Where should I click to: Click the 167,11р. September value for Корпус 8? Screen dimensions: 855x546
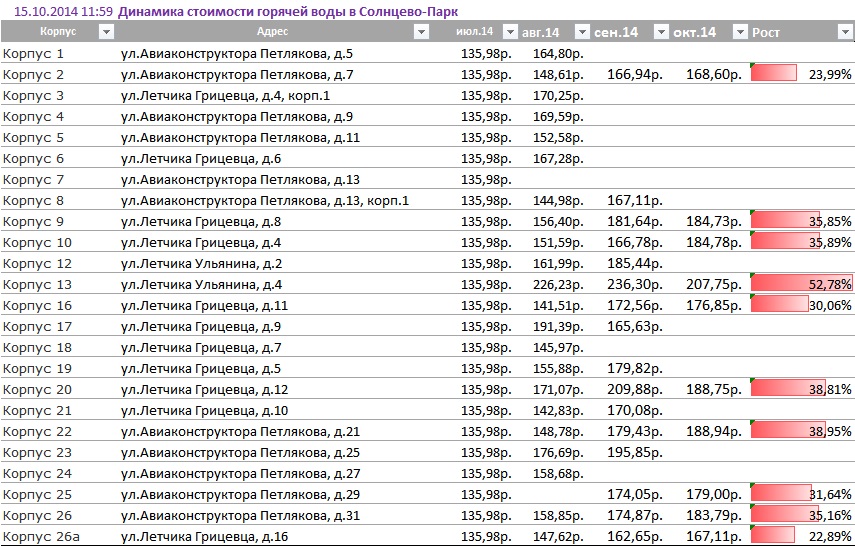point(635,201)
